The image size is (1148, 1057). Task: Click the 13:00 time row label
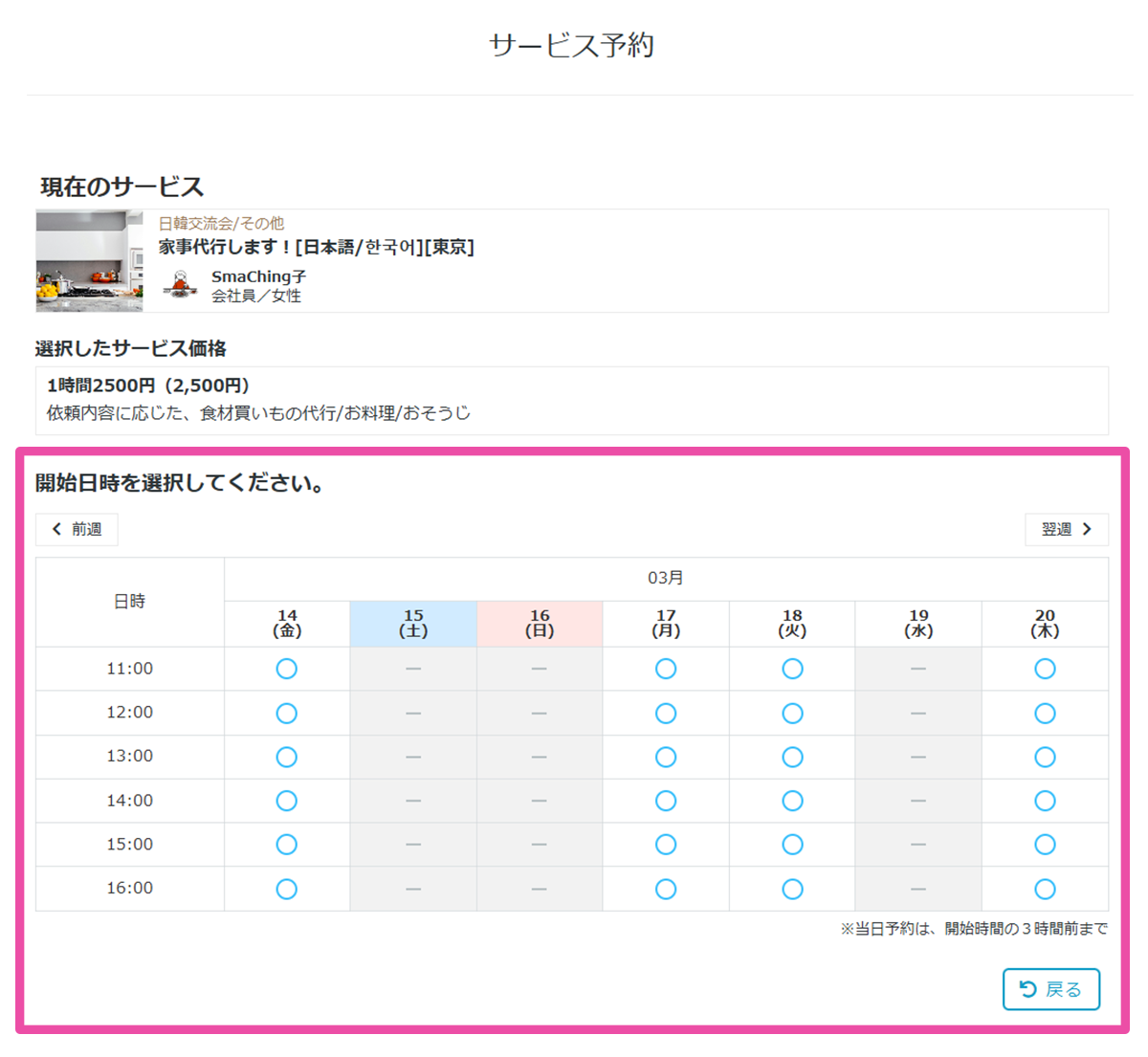(129, 757)
